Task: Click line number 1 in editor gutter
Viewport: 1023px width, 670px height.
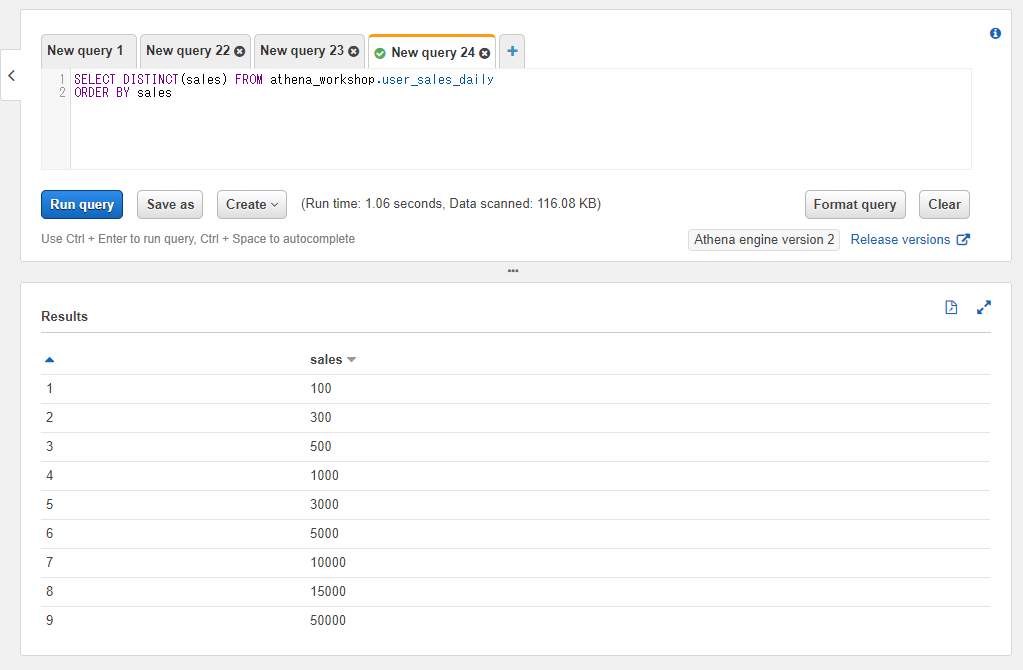Action: 62,79
